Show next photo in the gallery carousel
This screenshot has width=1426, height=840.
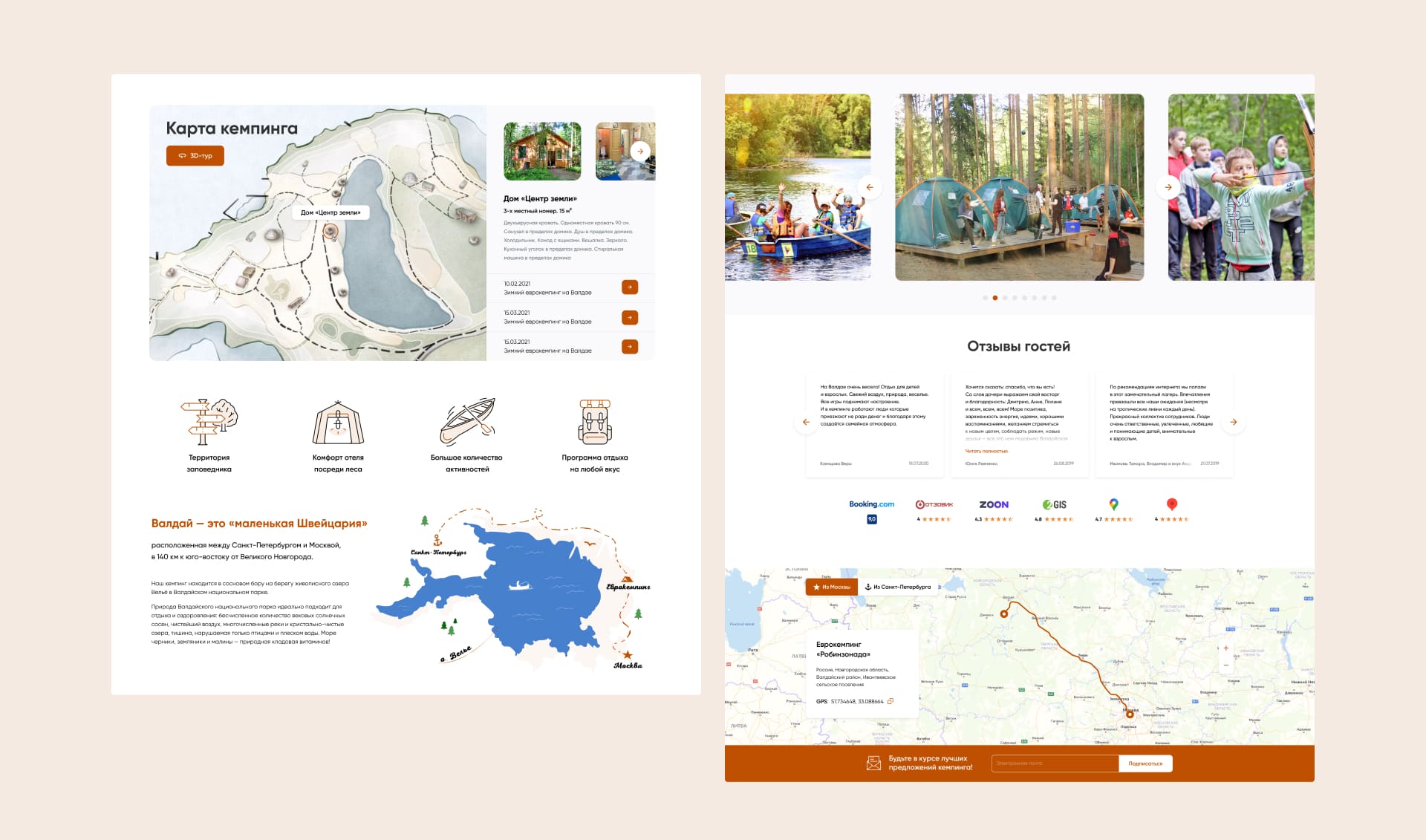click(x=1168, y=187)
